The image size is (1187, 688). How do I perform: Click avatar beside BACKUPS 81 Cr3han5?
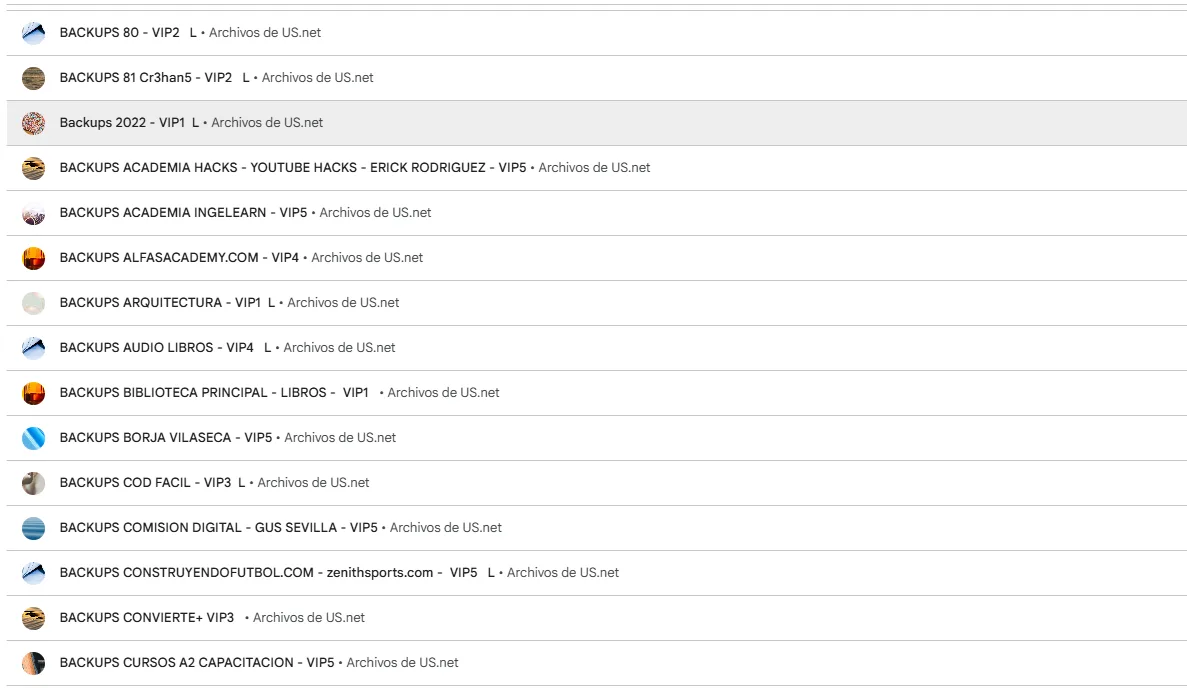tap(34, 78)
